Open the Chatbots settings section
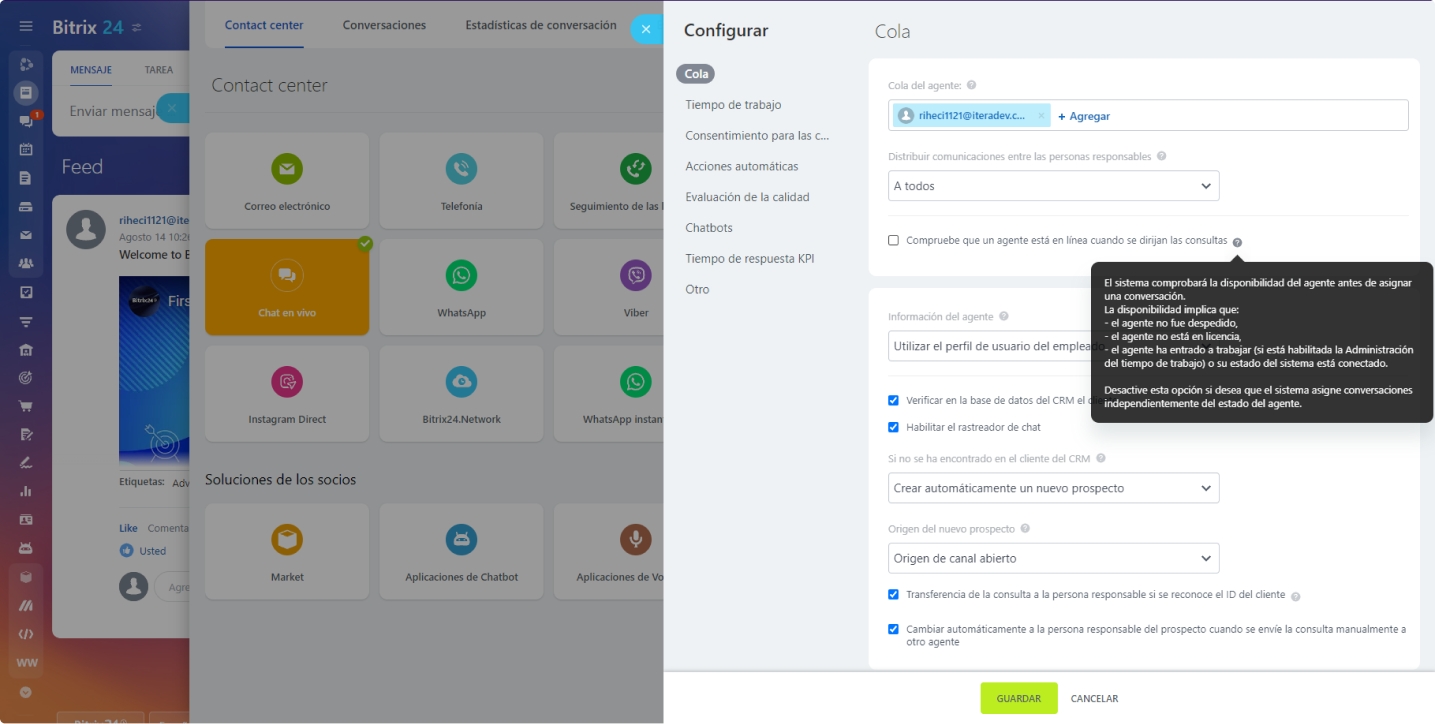The width and height of the screenshot is (1435, 724). coord(709,228)
